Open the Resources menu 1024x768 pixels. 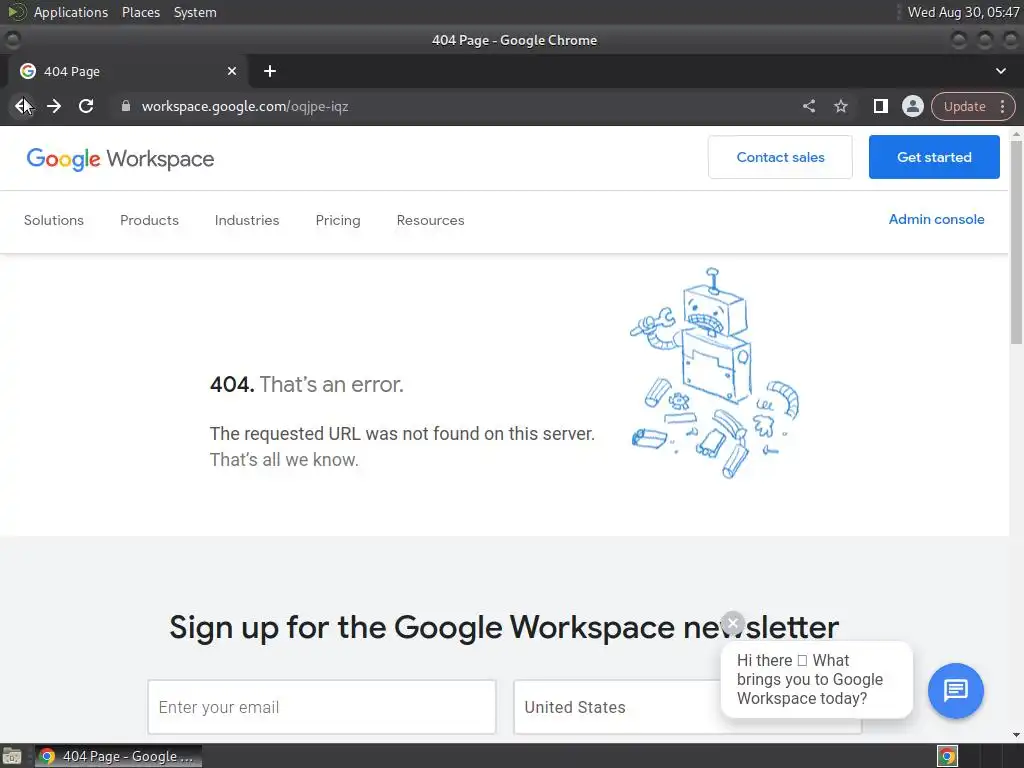click(430, 220)
